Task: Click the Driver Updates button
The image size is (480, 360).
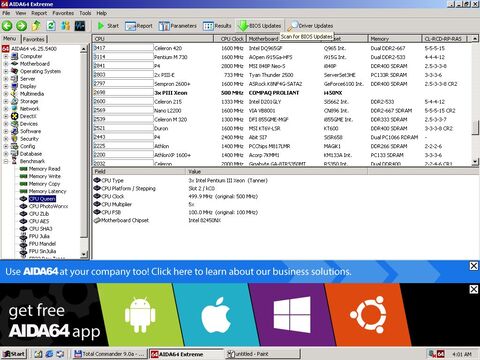Action: click(x=311, y=26)
